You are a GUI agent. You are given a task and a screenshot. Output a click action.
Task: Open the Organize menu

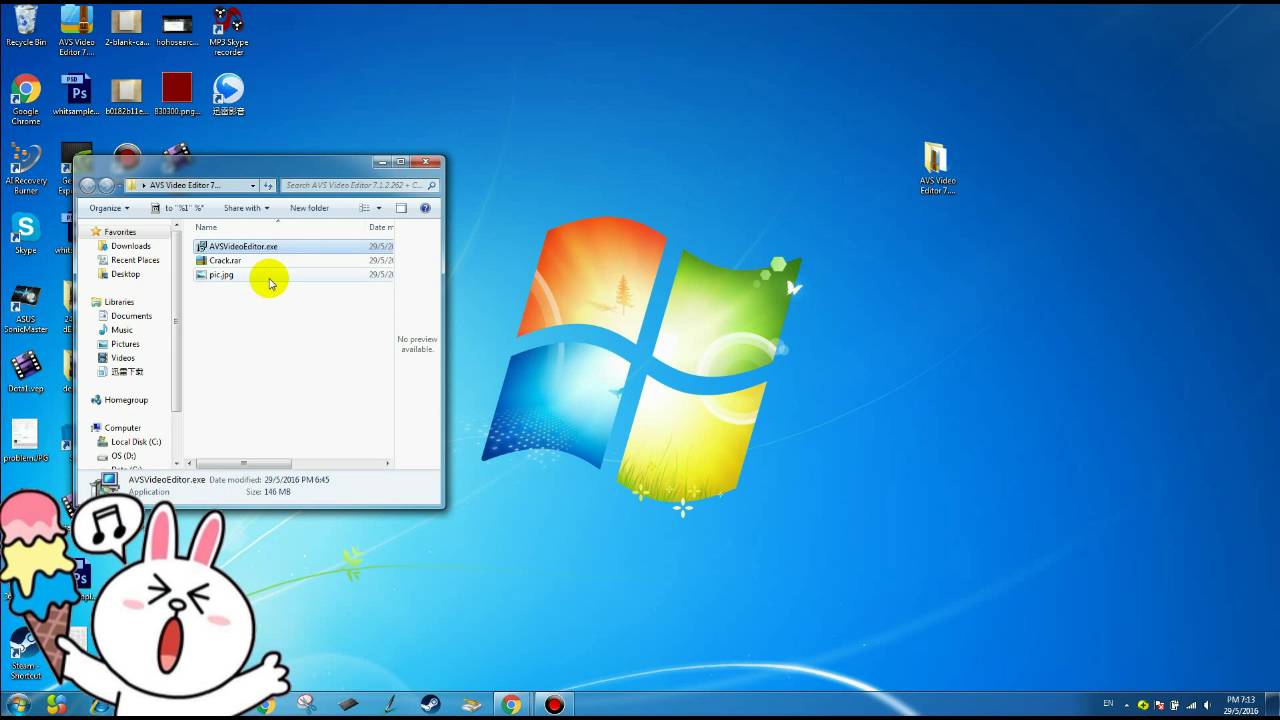[x=109, y=208]
